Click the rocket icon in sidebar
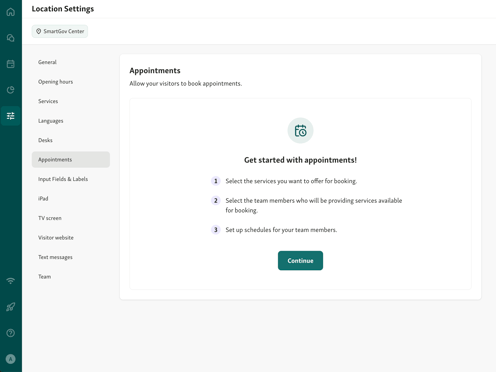 11,307
